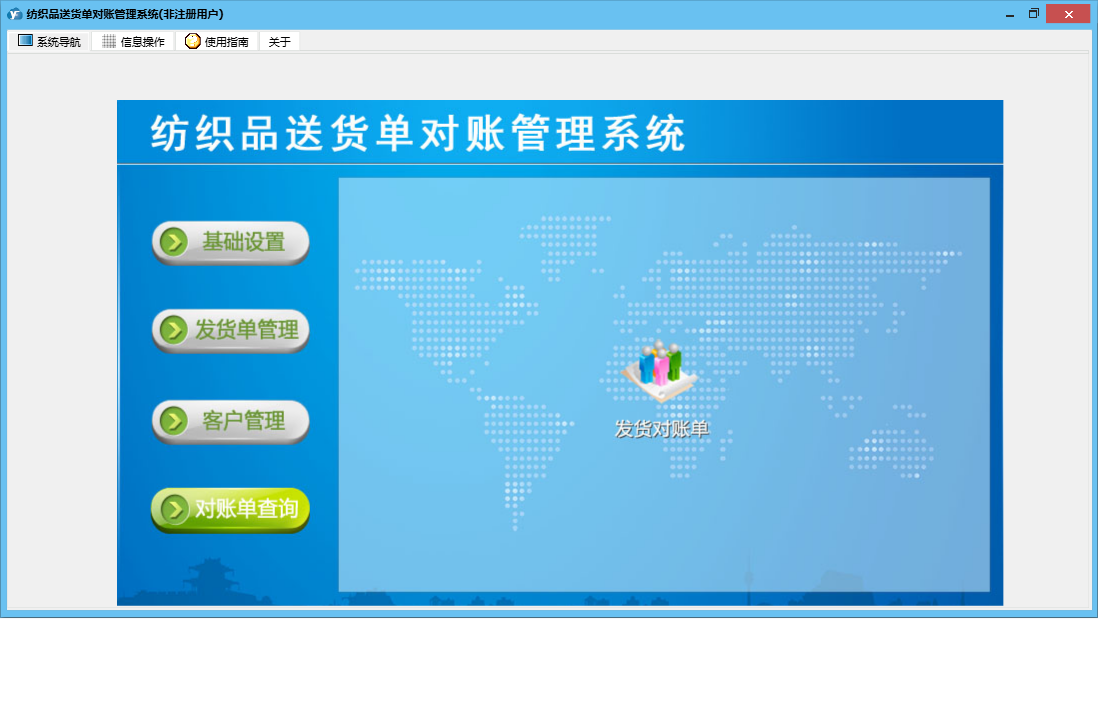The height and width of the screenshot is (722, 1098).
Task: Click the monitor icon beside 系统导航
Action: (x=25, y=41)
